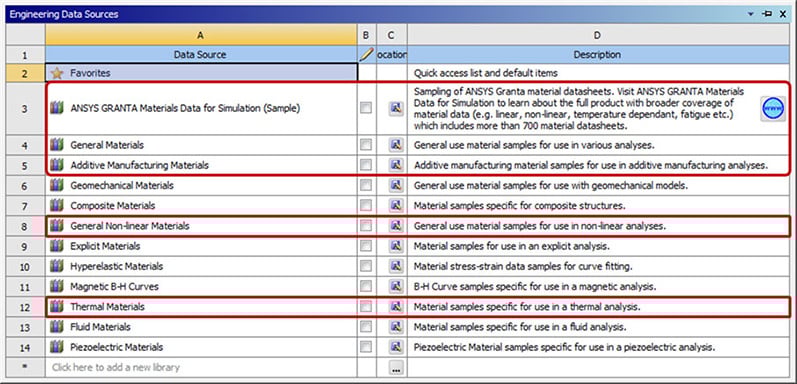The height and width of the screenshot is (384, 797).
Task: Click book icon beside Additive Manufacturing Materials
Action: 57,165
